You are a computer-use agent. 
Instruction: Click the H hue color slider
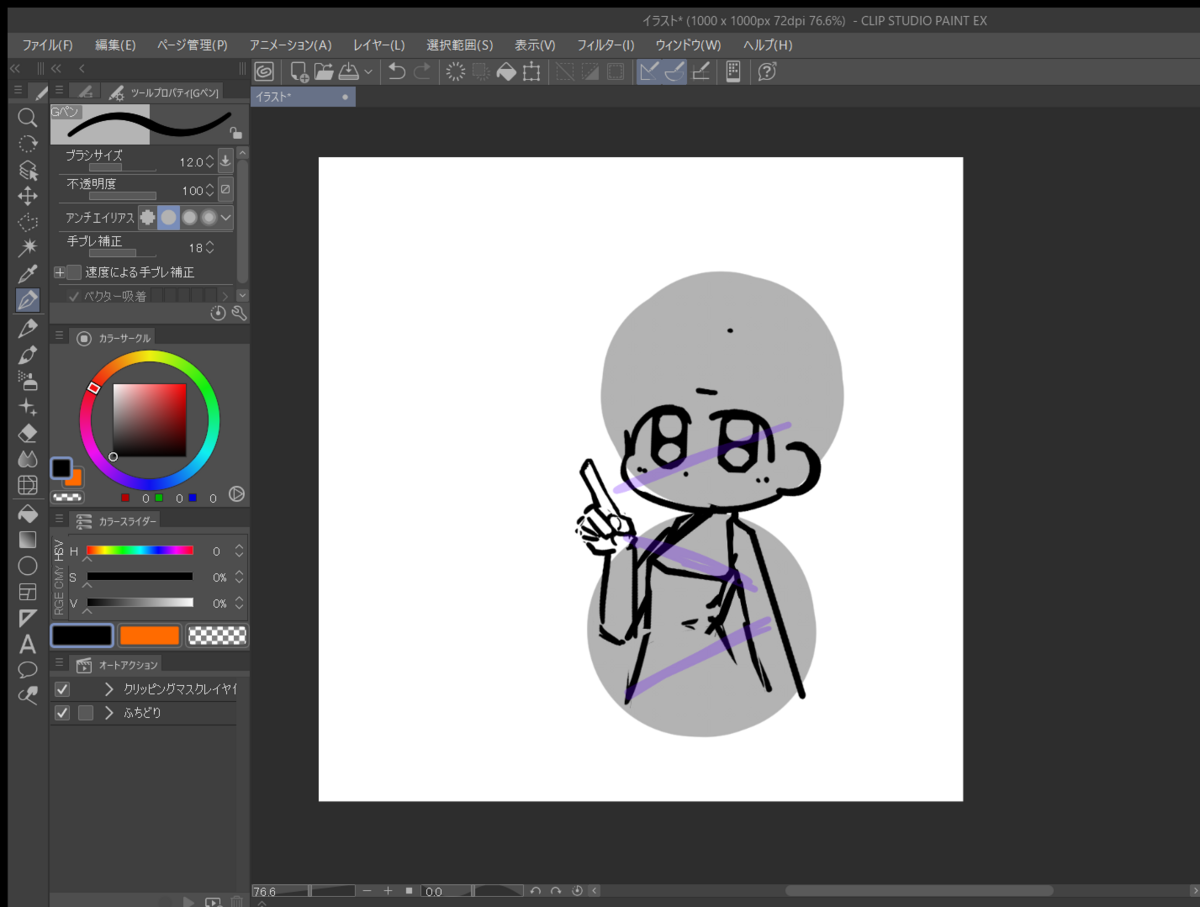tap(140, 550)
